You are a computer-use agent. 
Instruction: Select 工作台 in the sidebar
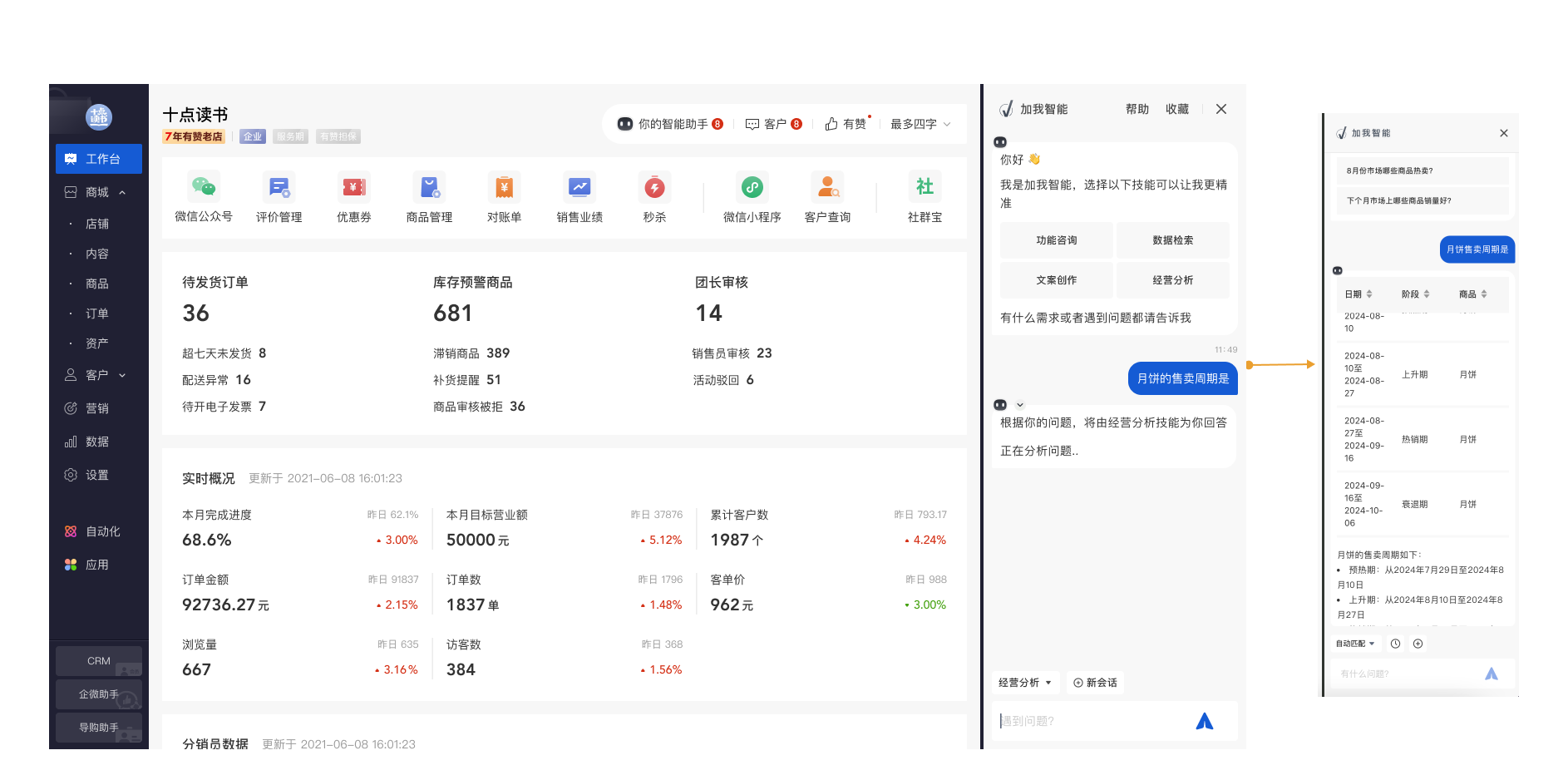99,159
